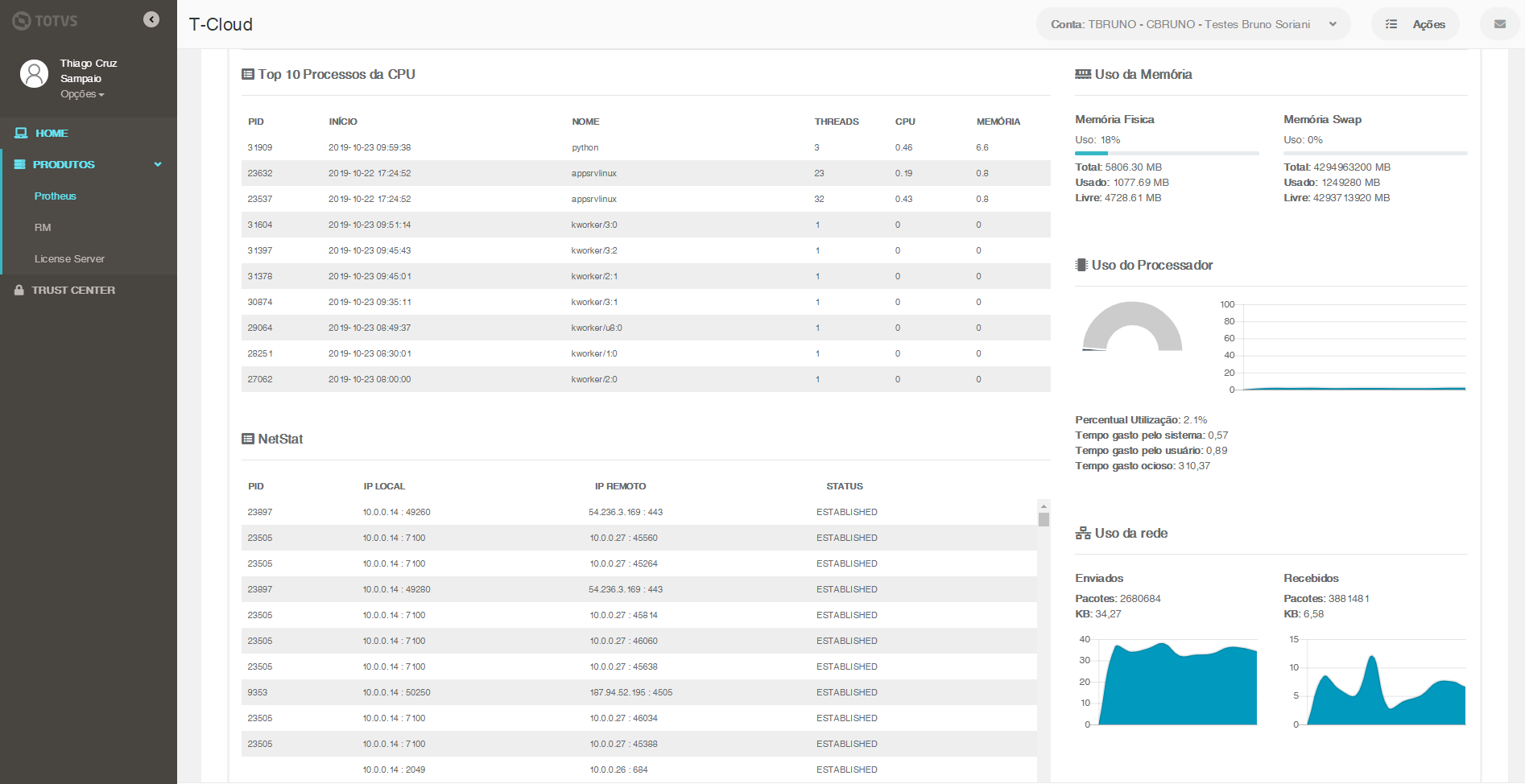The width and height of the screenshot is (1525, 784).
Task: Click NetStat scrollbar up arrow
Action: point(1044,506)
